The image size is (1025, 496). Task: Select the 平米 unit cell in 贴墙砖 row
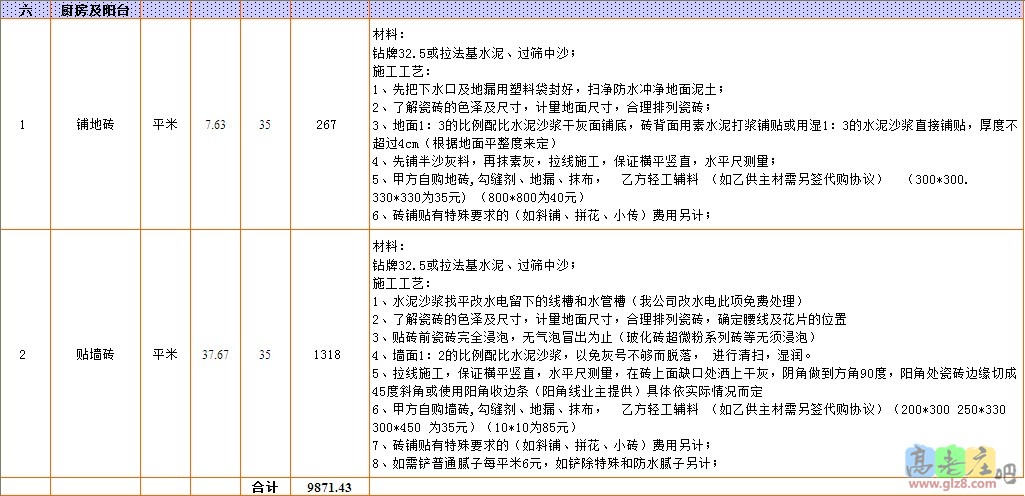[x=164, y=354]
